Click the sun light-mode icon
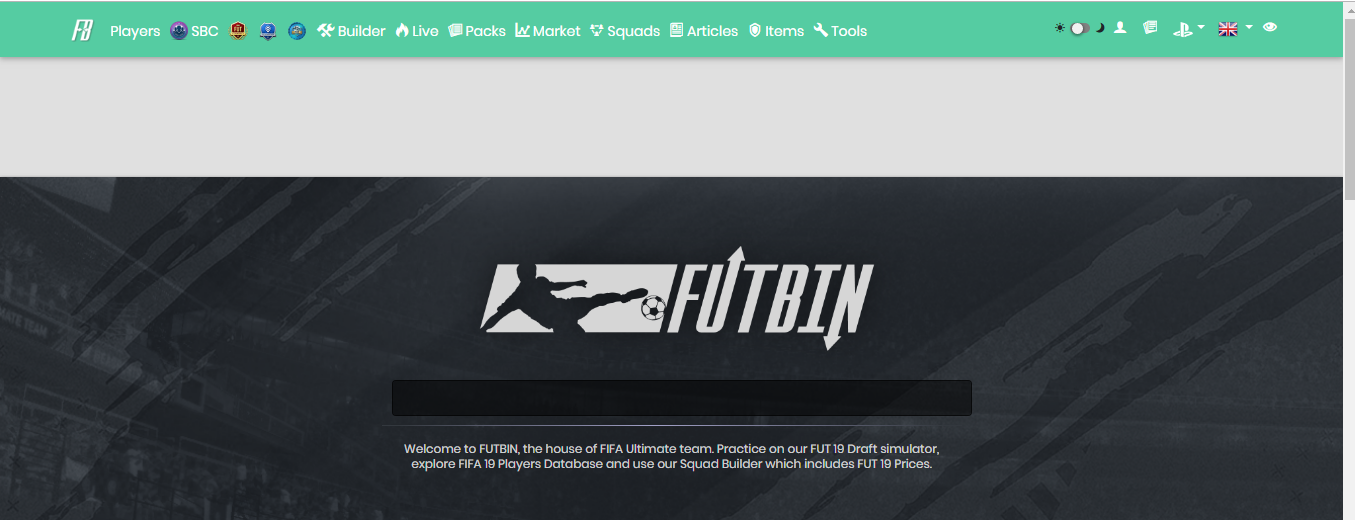1355x520 pixels. 1060,29
